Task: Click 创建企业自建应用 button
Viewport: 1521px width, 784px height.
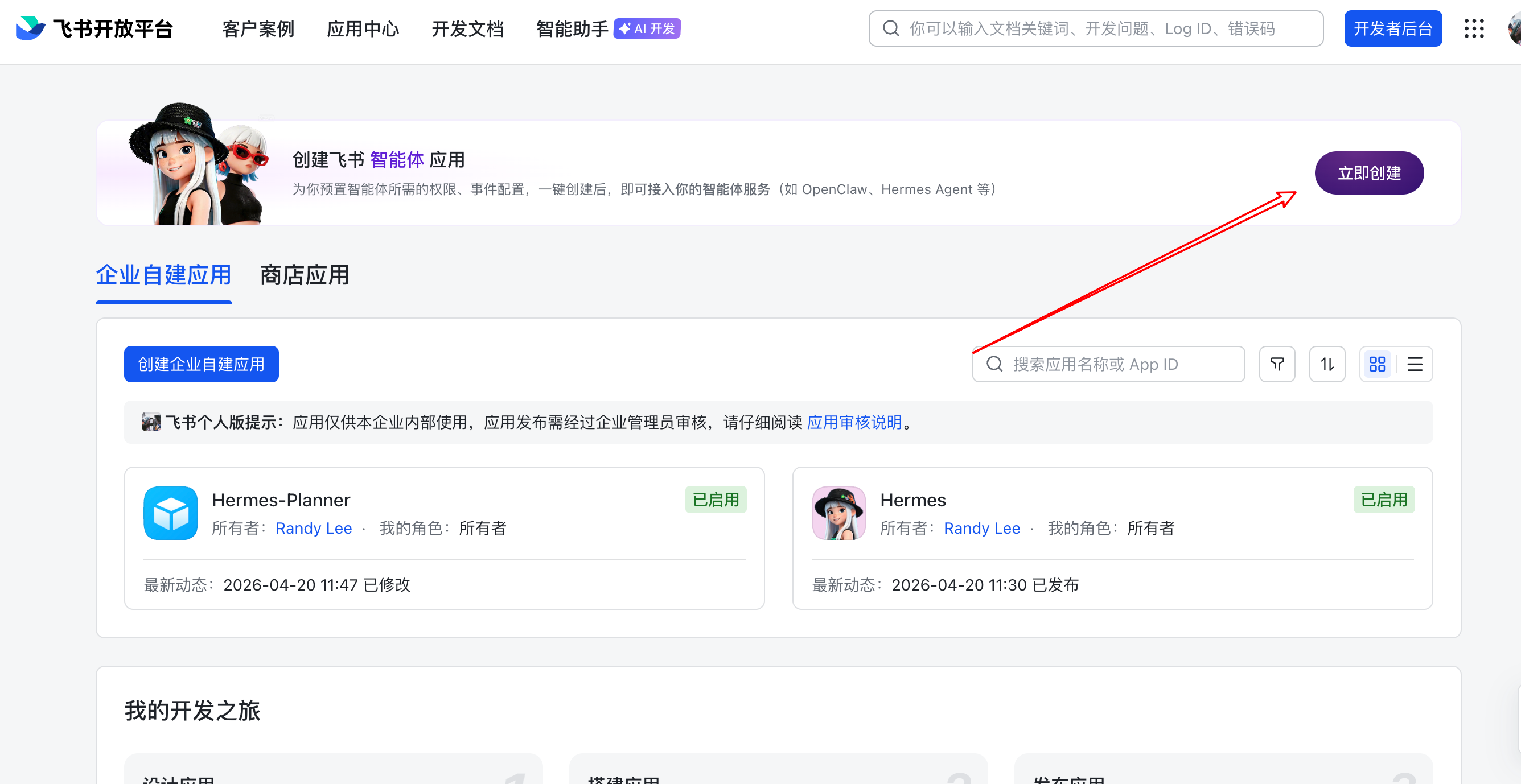Action: tap(202, 364)
